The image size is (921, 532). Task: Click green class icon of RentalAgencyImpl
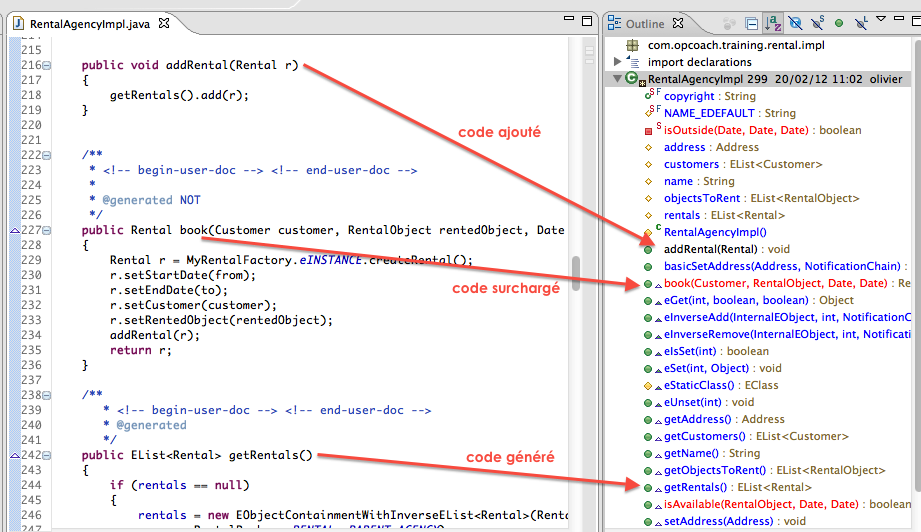(632, 78)
